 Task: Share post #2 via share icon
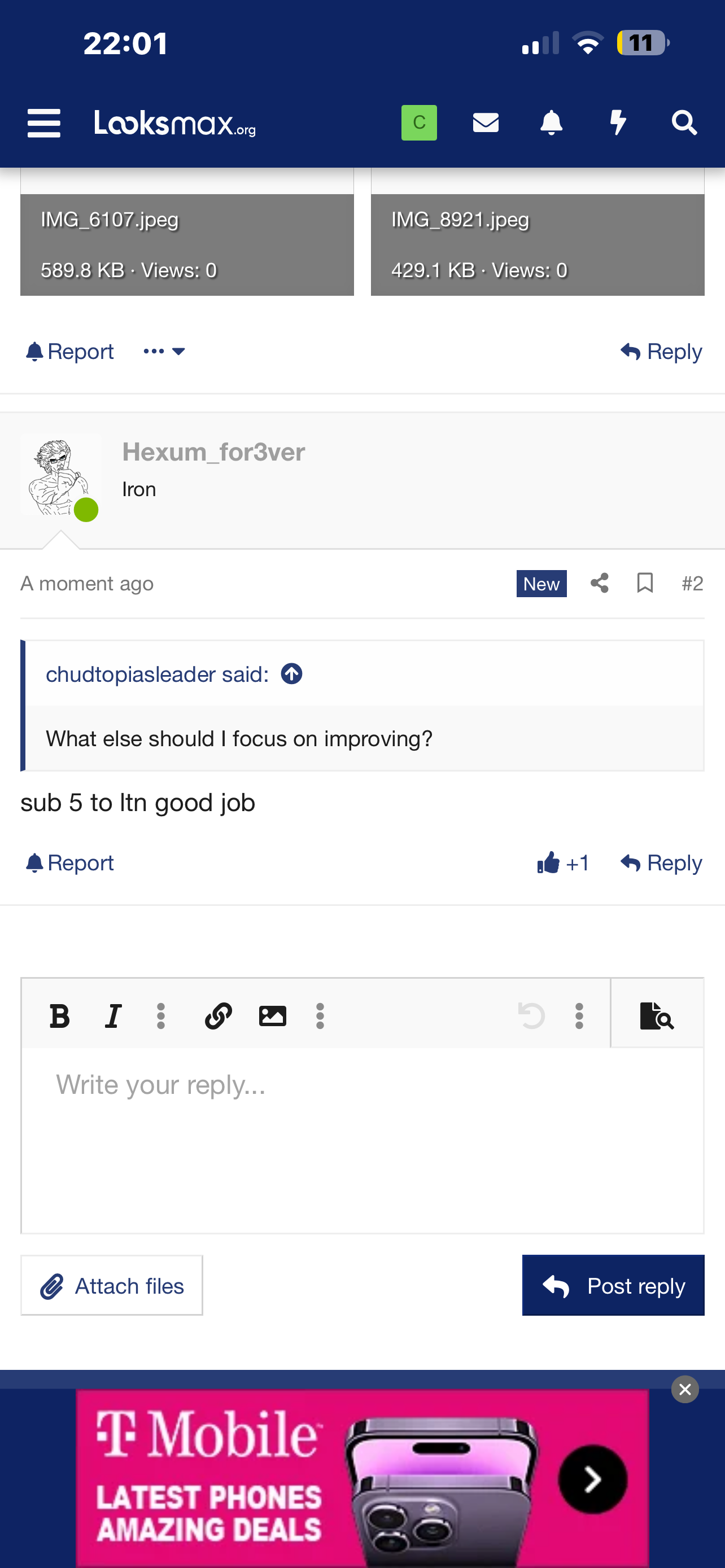(600, 583)
